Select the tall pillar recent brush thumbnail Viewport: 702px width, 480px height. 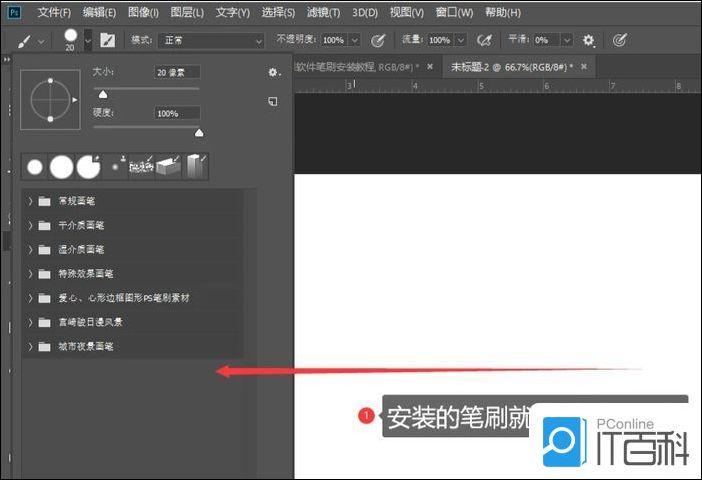click(195, 167)
